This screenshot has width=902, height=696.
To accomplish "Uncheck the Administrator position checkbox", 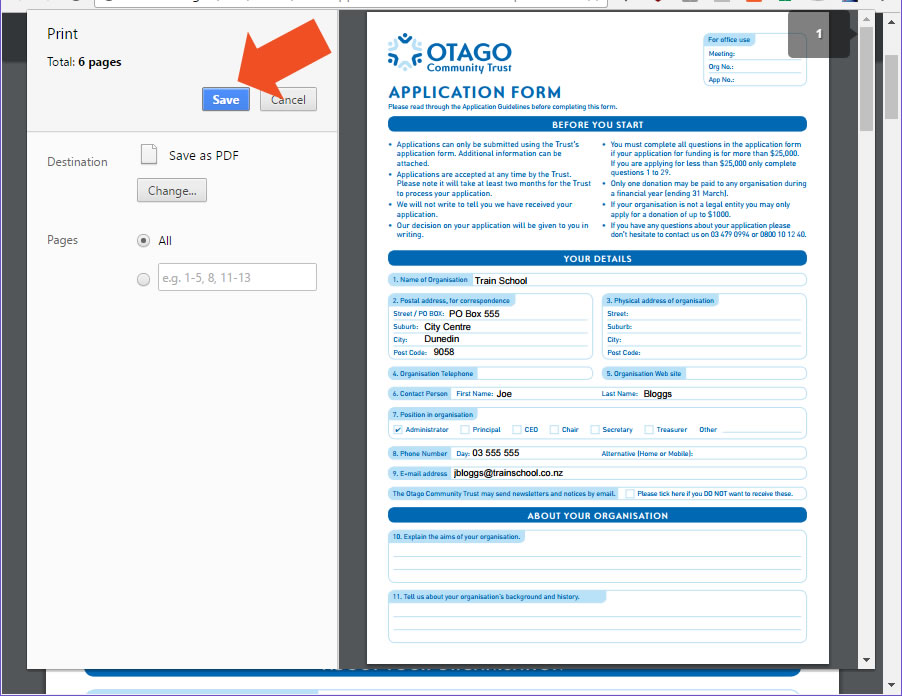I will tap(399, 429).
